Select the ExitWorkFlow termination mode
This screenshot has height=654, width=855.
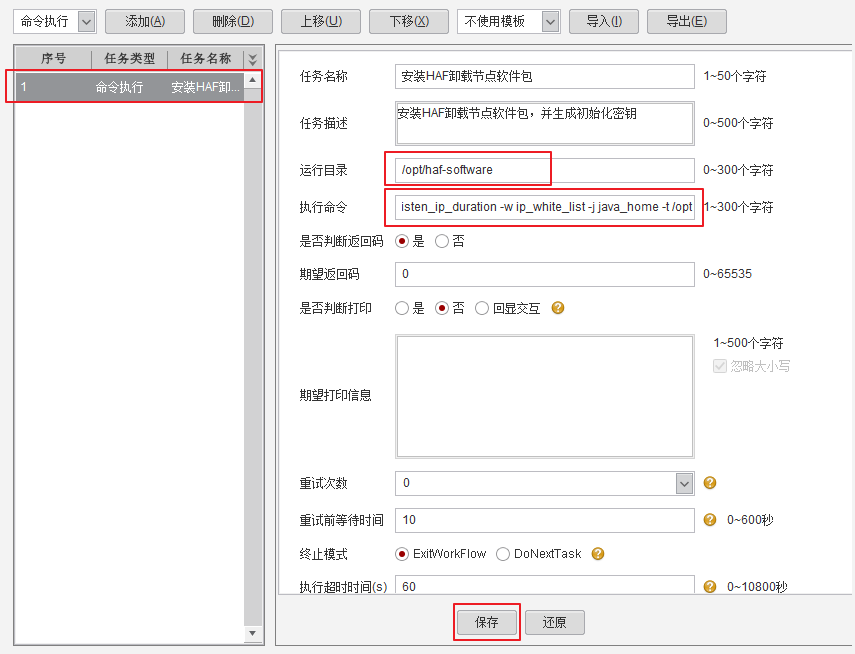pyautogui.click(x=402, y=554)
